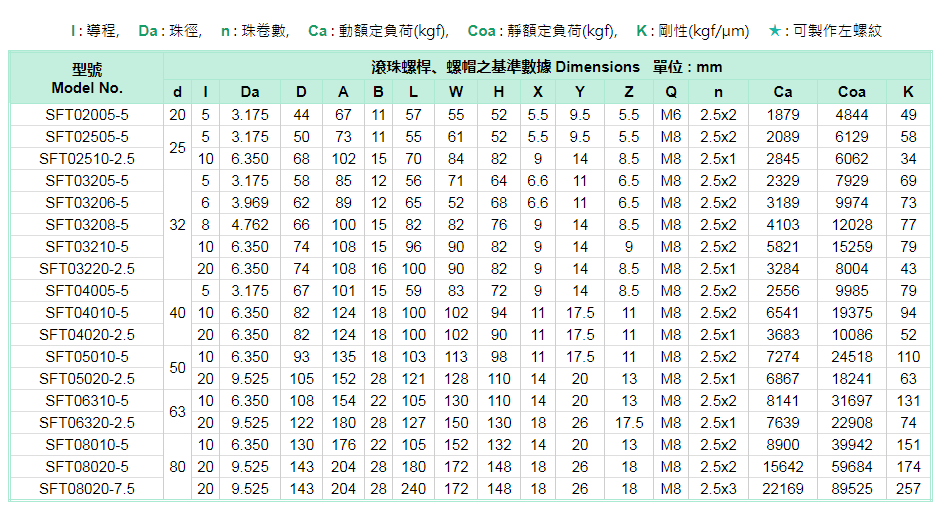Click the Coa column header

(851, 92)
